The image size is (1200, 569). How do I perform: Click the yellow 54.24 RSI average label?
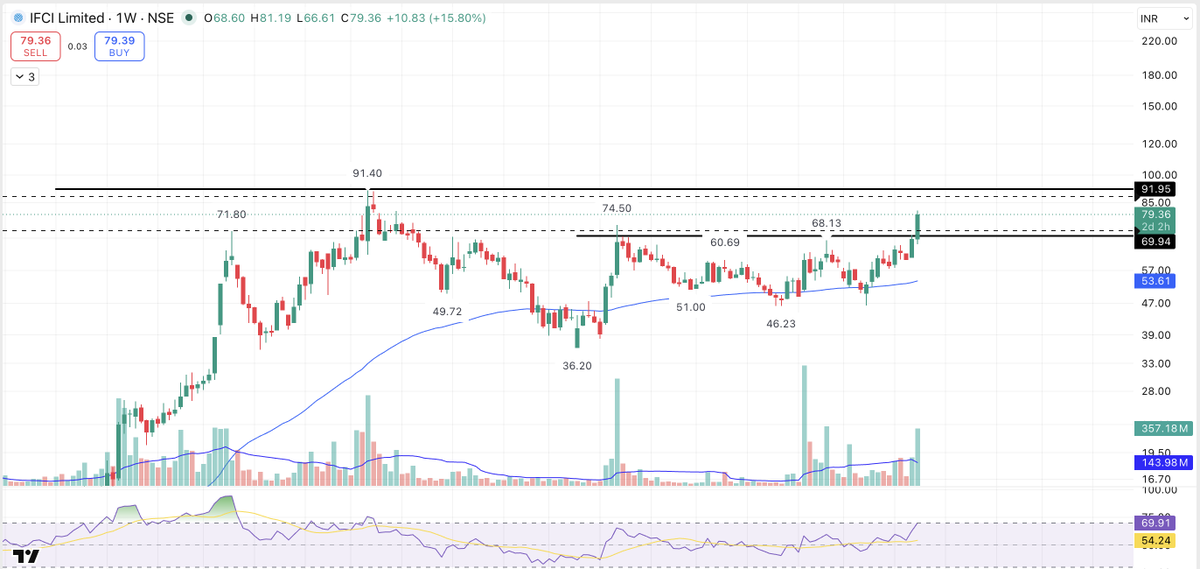[1156, 541]
